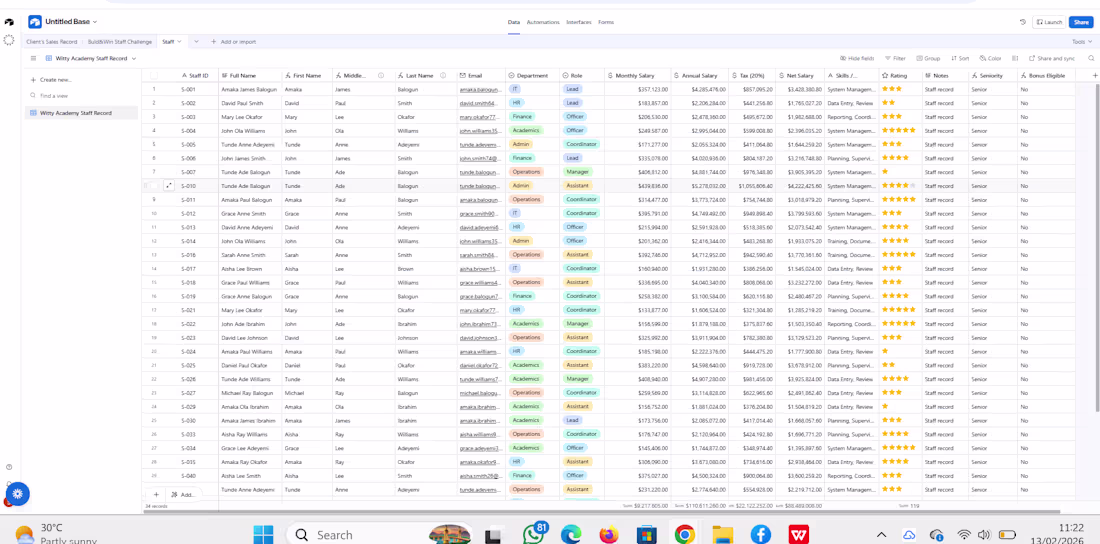Click info icon on Middle name column
This screenshot has height=544, width=1100.
[x=382, y=75]
